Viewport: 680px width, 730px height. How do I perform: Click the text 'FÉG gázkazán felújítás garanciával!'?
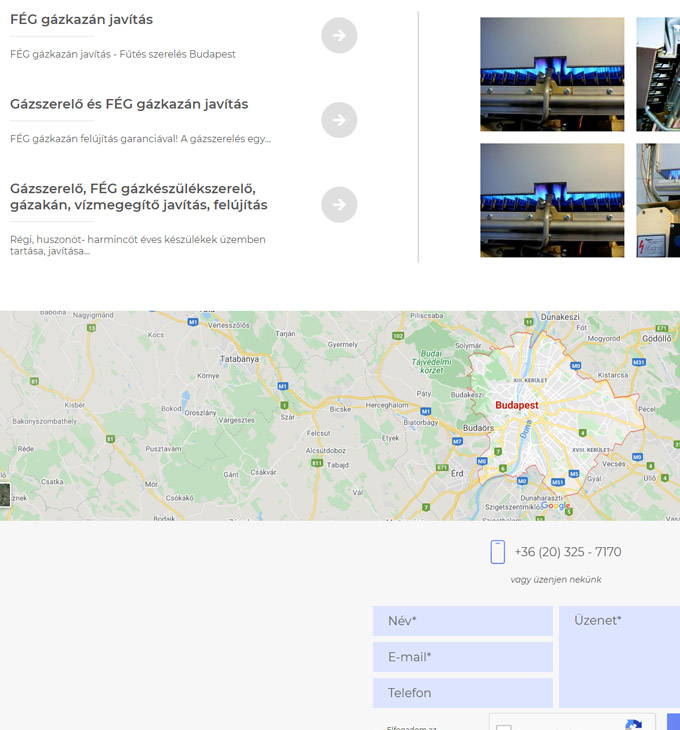tap(94, 139)
